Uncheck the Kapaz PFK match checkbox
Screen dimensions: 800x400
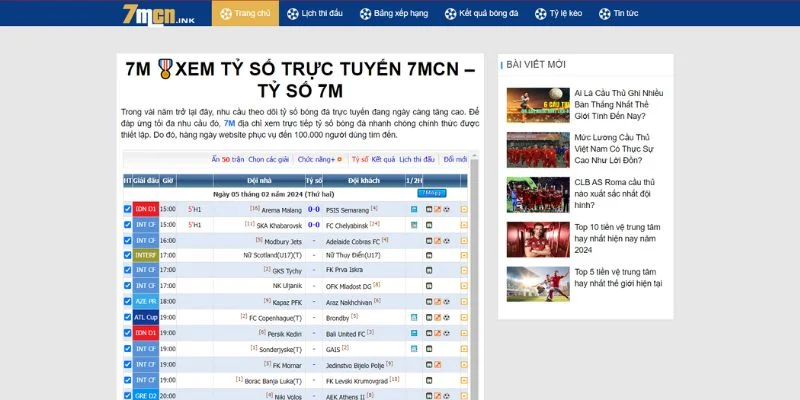[128, 302]
